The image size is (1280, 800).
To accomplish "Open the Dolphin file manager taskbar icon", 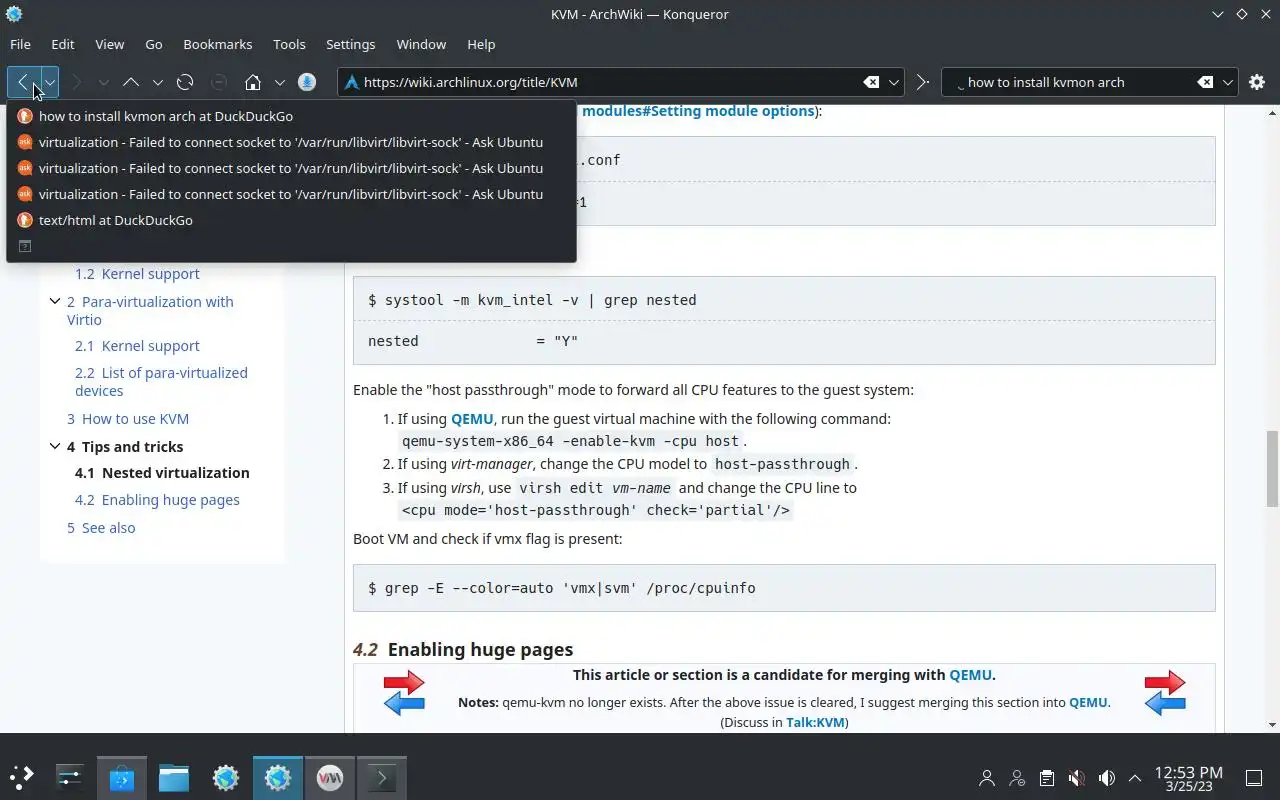I will tap(174, 777).
